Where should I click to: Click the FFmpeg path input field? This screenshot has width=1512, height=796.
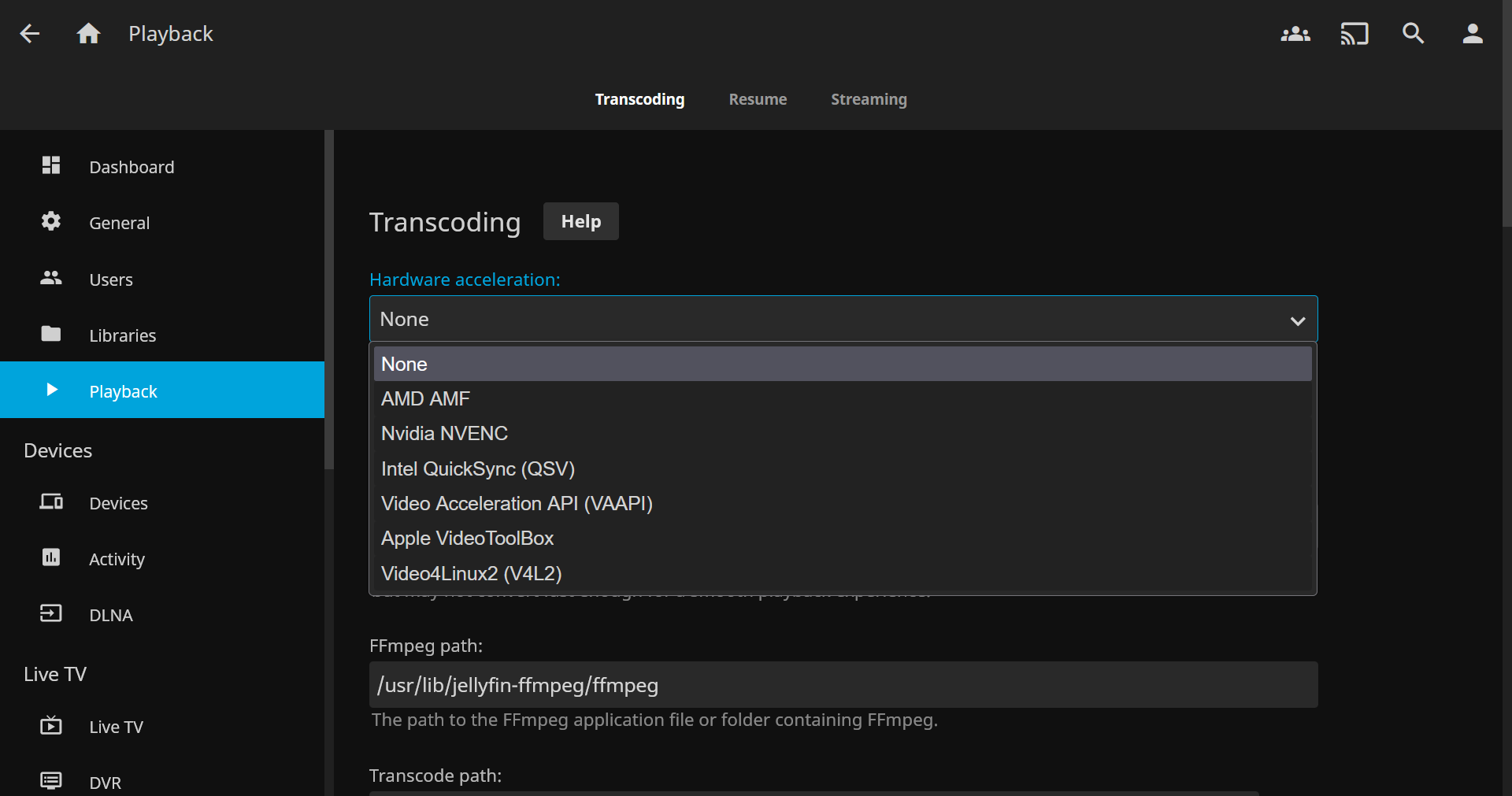[x=843, y=685]
